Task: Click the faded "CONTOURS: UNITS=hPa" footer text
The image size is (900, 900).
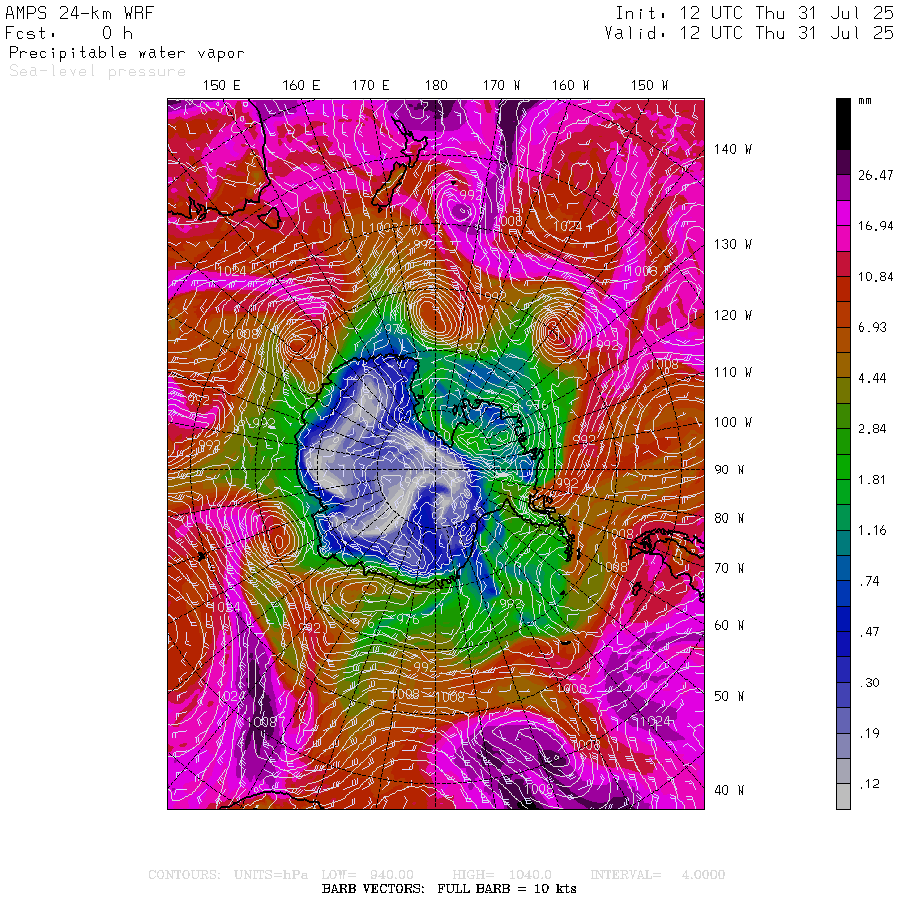Action: [x=228, y=875]
